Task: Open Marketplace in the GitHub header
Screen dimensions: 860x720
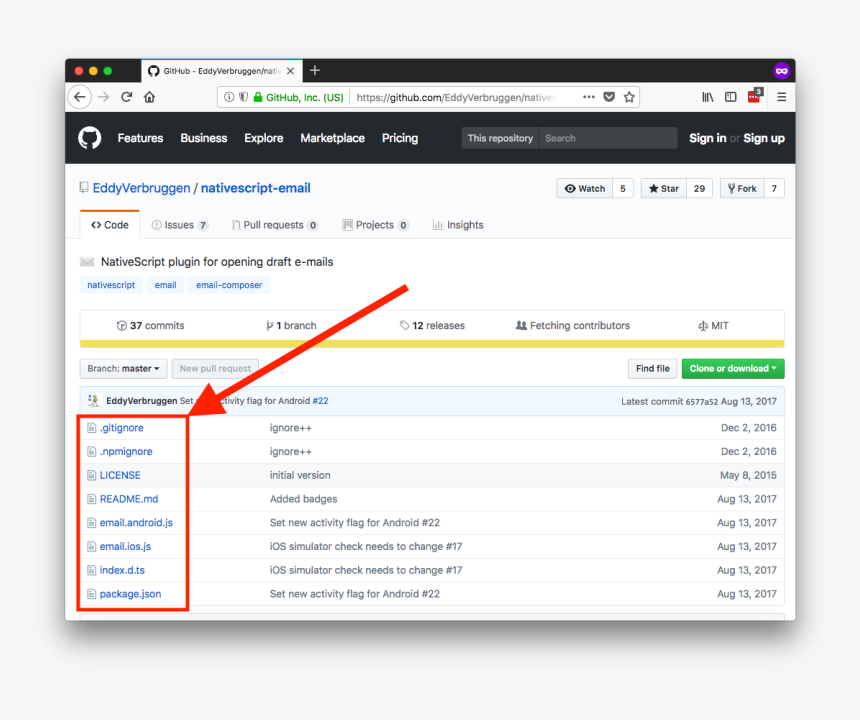Action: (332, 138)
